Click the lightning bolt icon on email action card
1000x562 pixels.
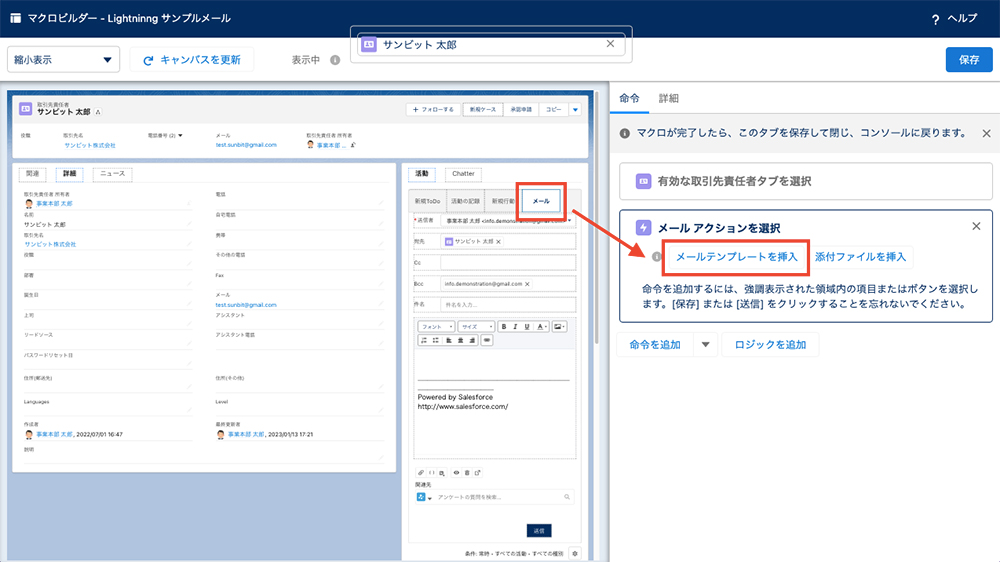(643, 228)
